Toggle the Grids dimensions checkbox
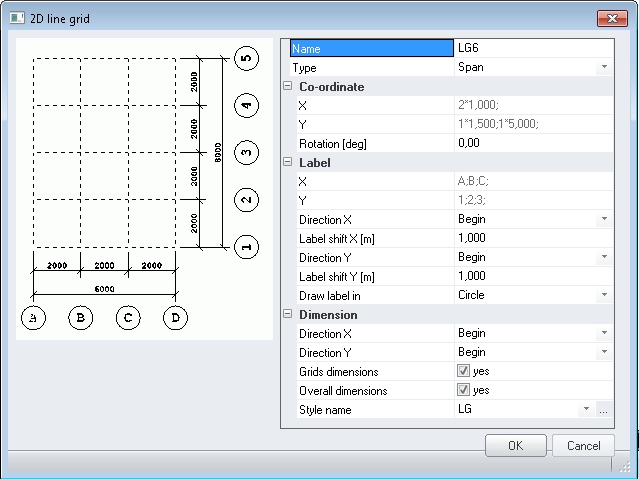 click(463, 371)
